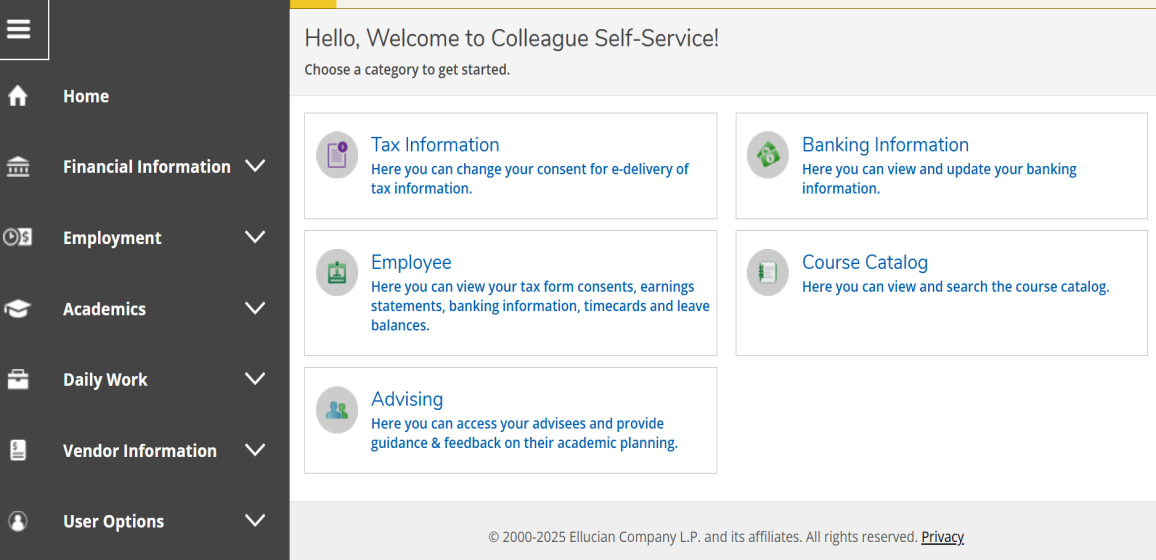Select the Academics graduation cap icon
This screenshot has height=560, width=1156.
pos(18,309)
